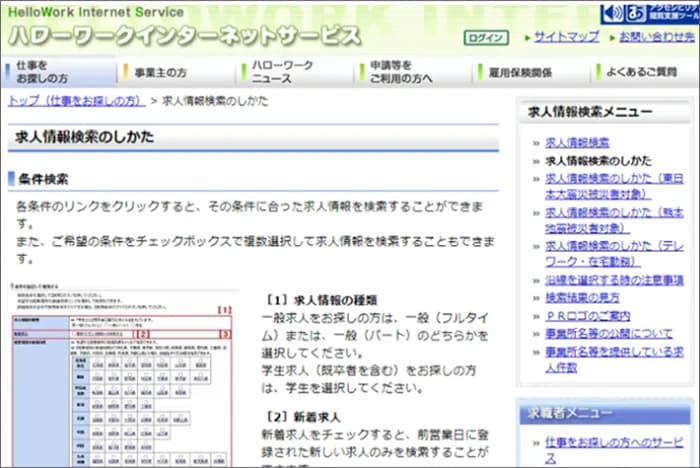Open 求人情報検索のしかた（熊本地震被災者対象） link

point(614,220)
